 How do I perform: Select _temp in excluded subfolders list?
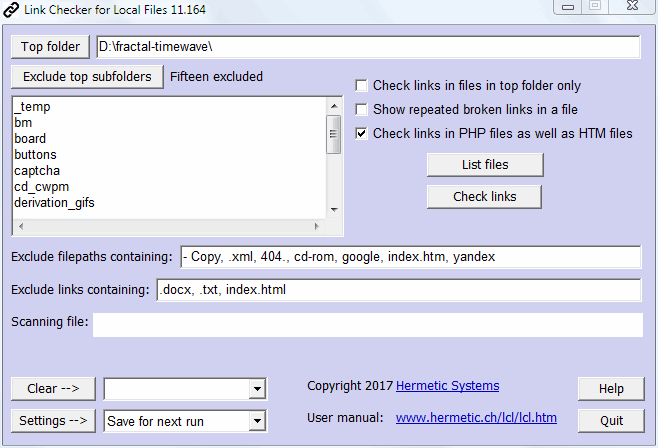[32, 107]
